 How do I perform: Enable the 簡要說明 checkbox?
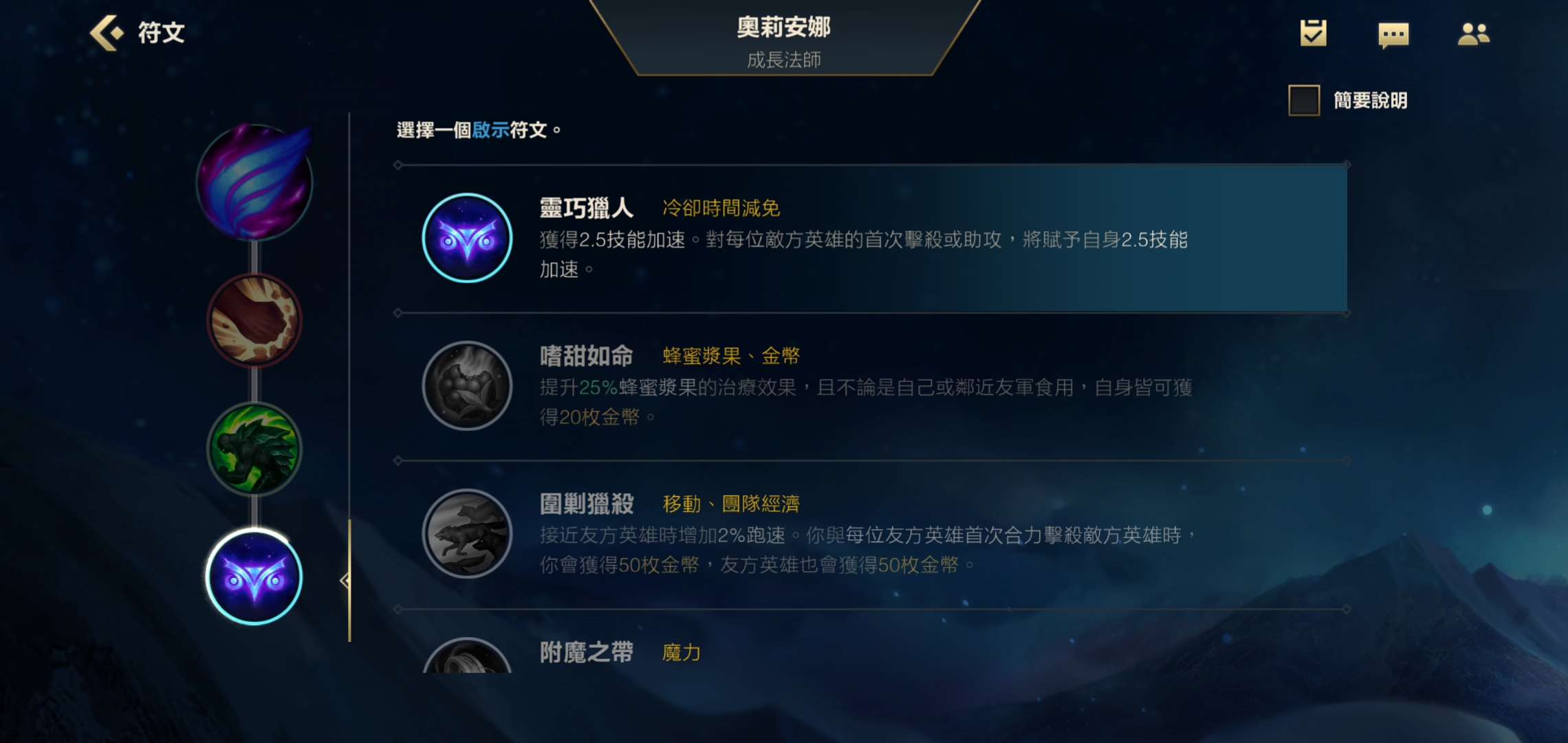click(1304, 100)
